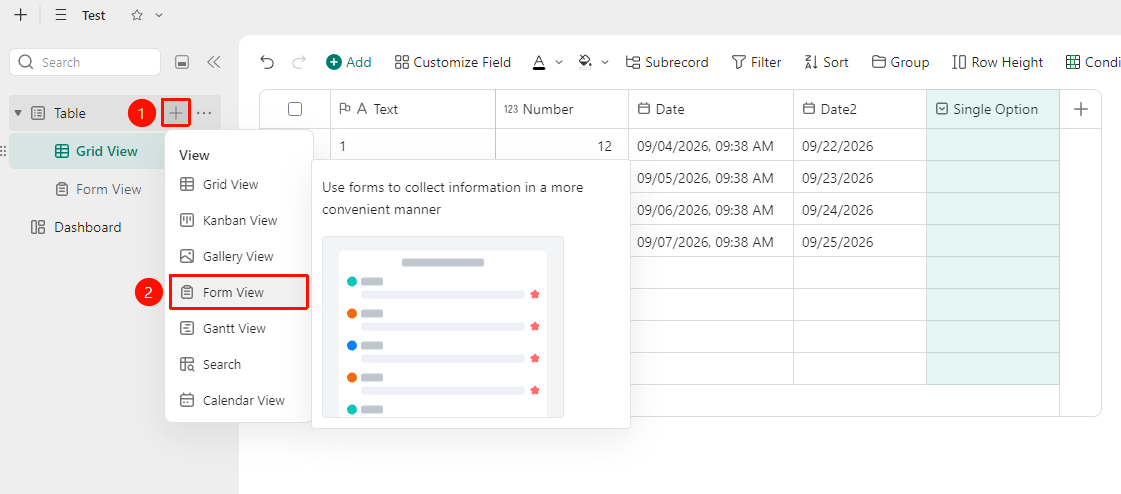Click Subrecord in toolbar

(x=666, y=62)
